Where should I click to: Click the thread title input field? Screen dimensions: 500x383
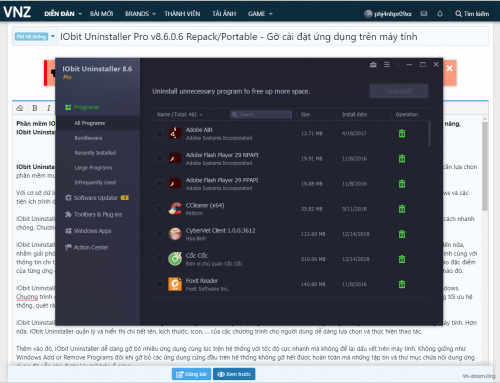click(273, 36)
